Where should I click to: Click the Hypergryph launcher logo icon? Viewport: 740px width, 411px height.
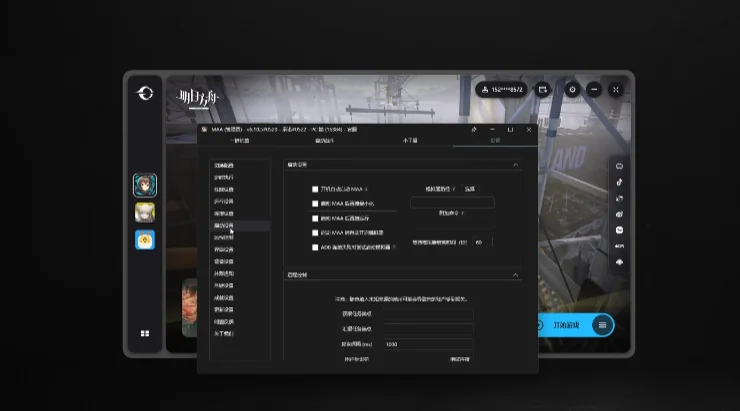(x=145, y=93)
